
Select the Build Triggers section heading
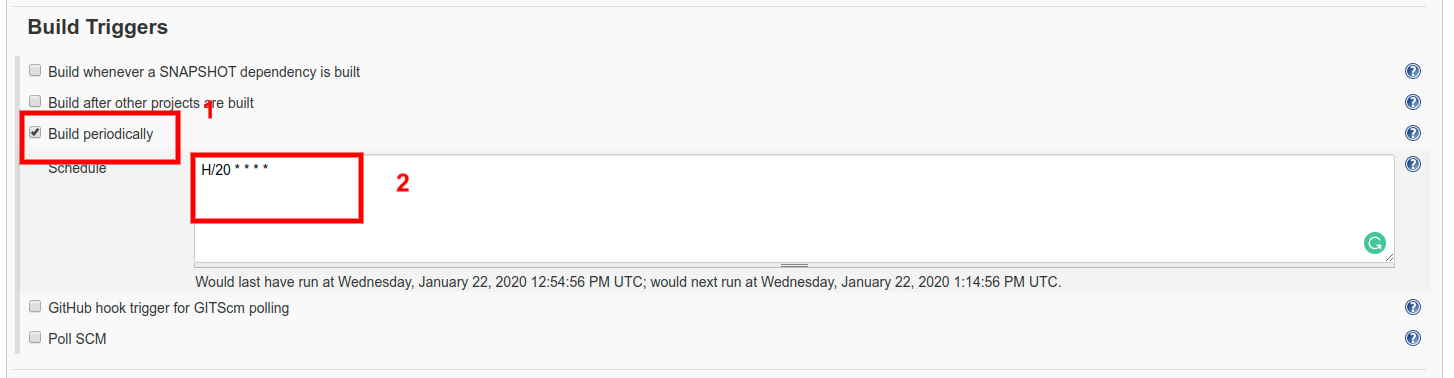(98, 27)
